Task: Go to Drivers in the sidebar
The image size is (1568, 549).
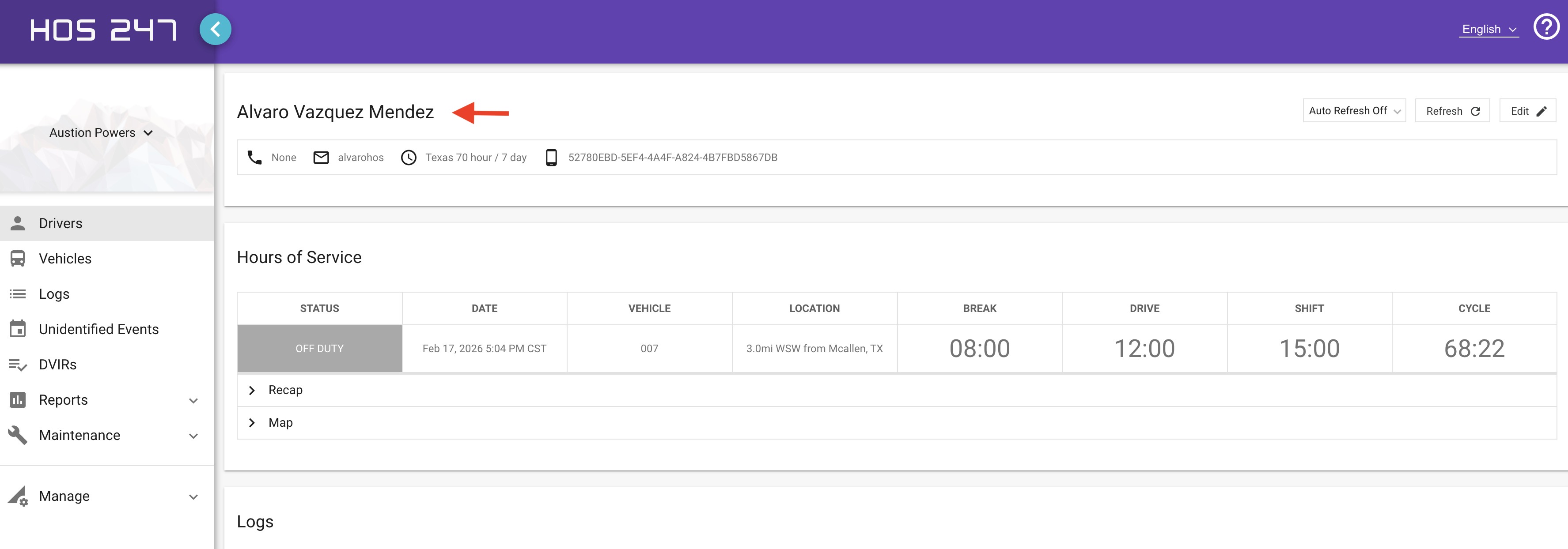Action: click(x=106, y=223)
